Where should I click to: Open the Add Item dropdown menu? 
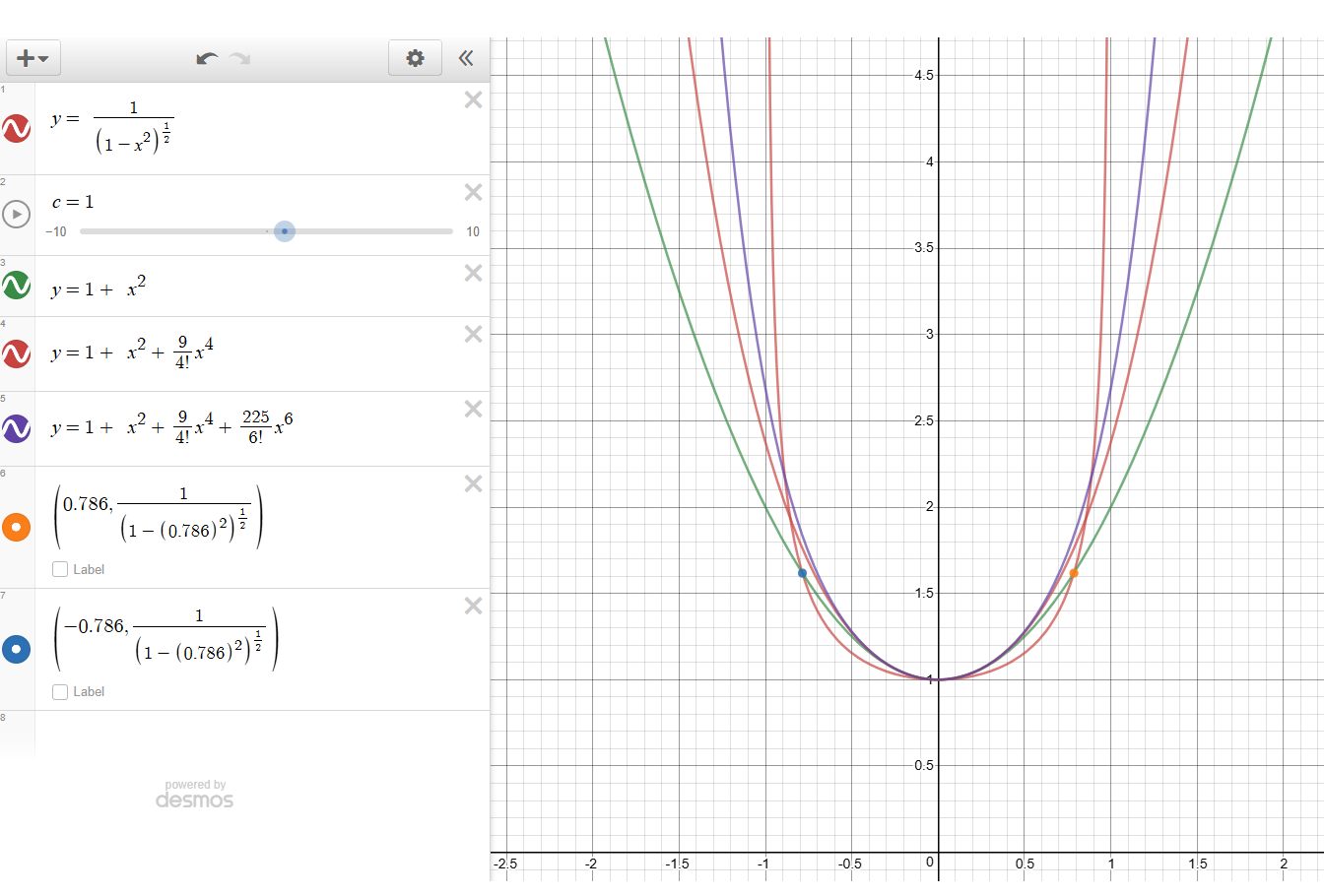(x=33, y=58)
